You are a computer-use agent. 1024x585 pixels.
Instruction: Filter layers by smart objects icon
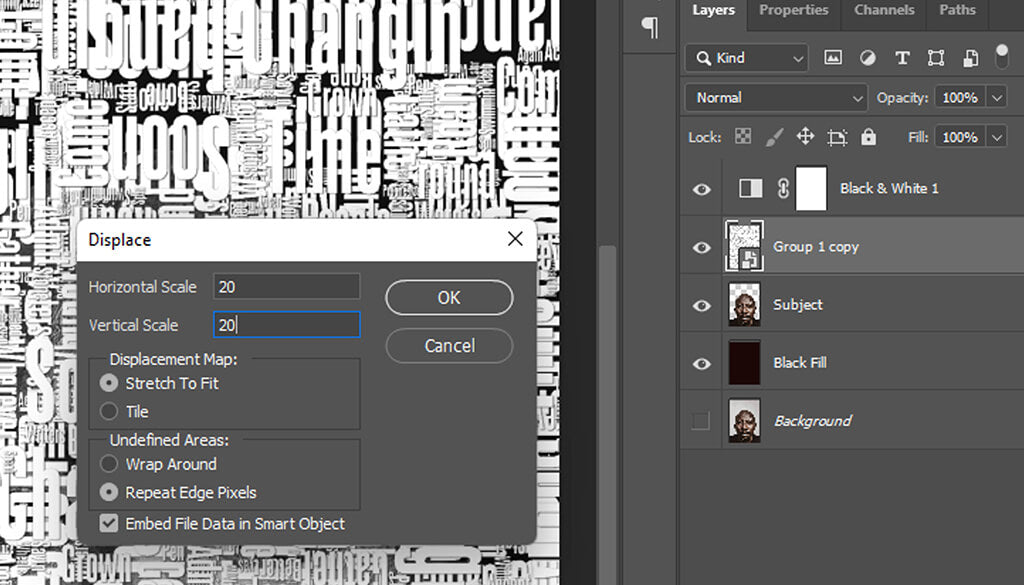pyautogui.click(x=970, y=58)
